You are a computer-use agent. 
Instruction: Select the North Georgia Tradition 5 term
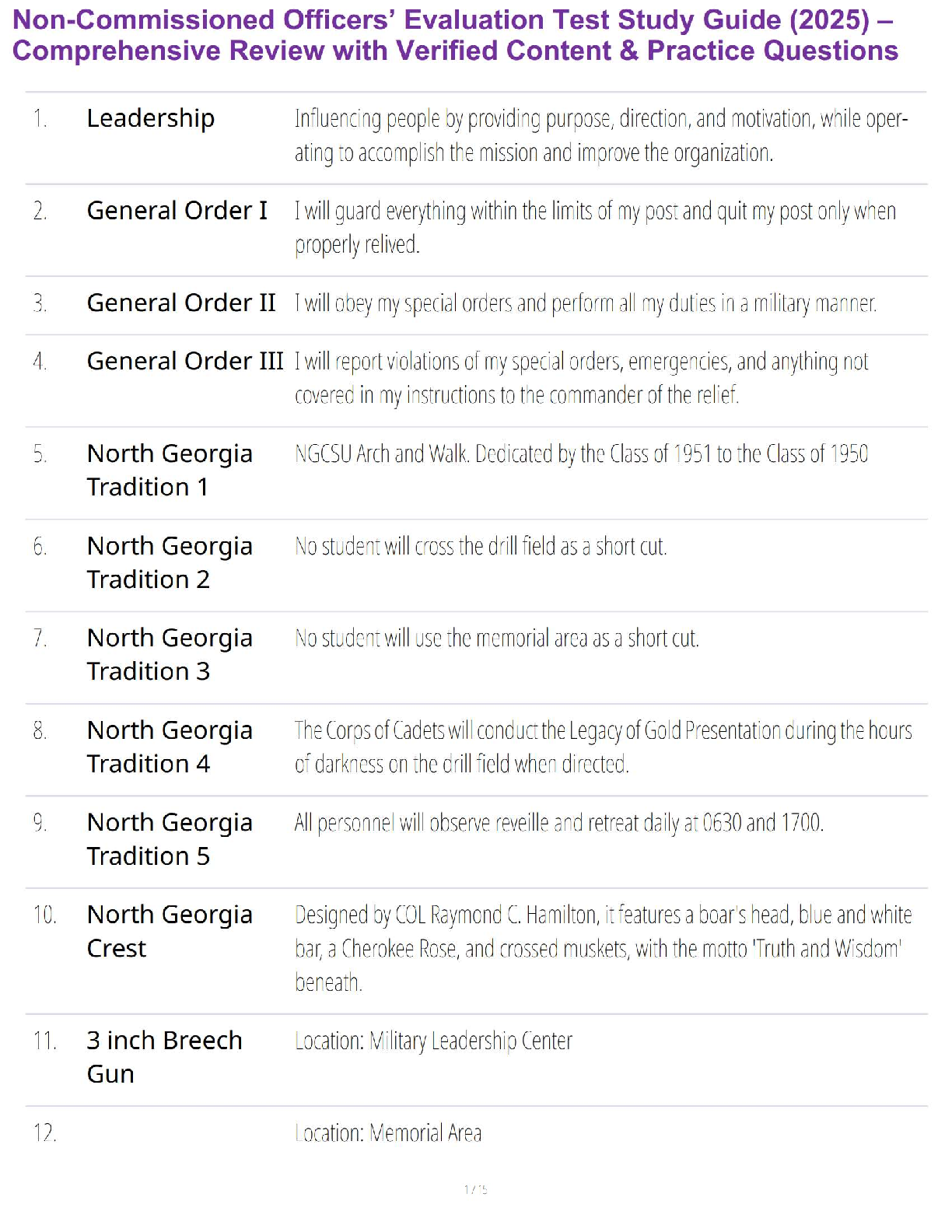(x=169, y=838)
